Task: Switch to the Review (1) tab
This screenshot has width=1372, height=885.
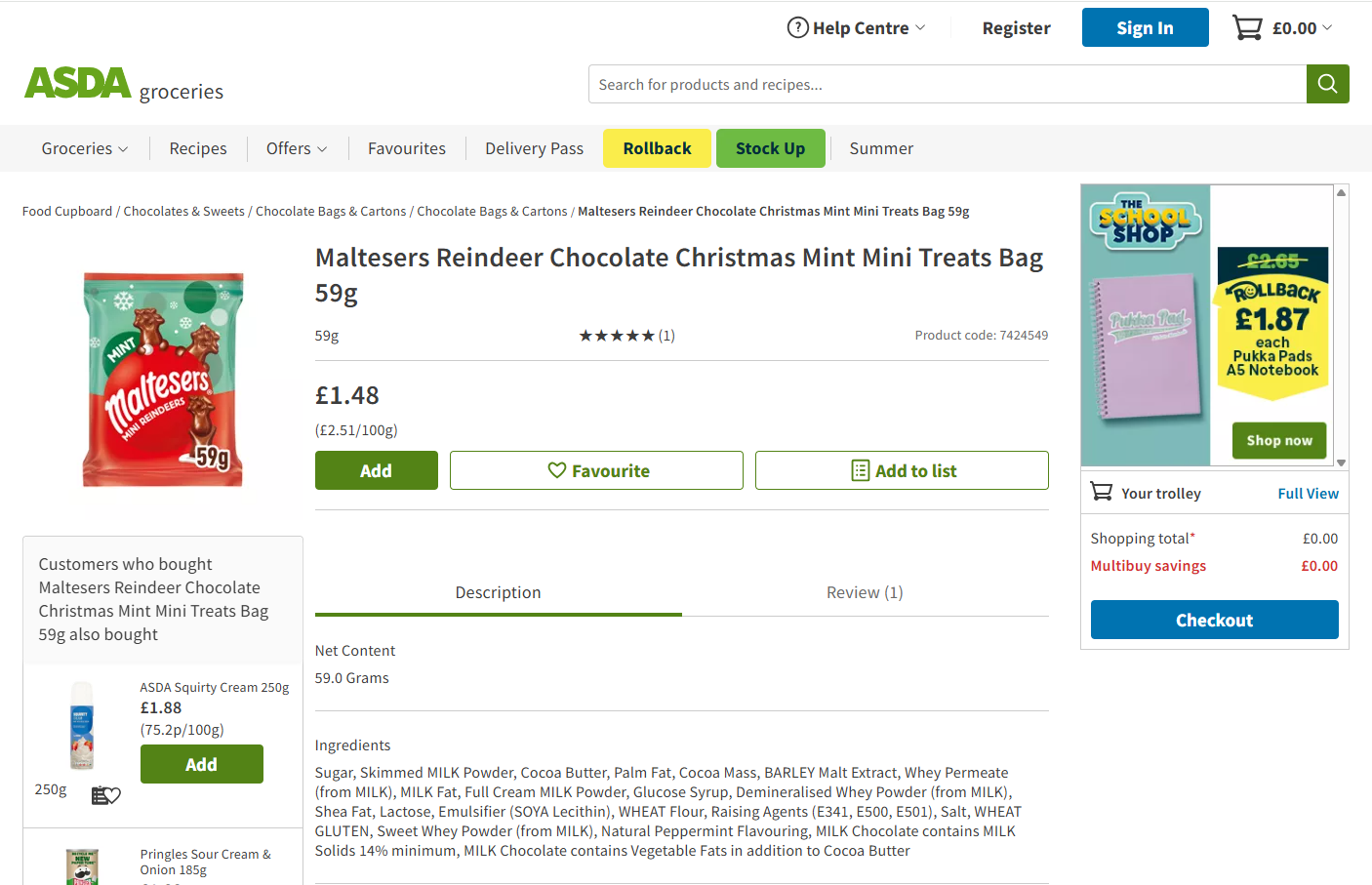Action: (x=865, y=592)
